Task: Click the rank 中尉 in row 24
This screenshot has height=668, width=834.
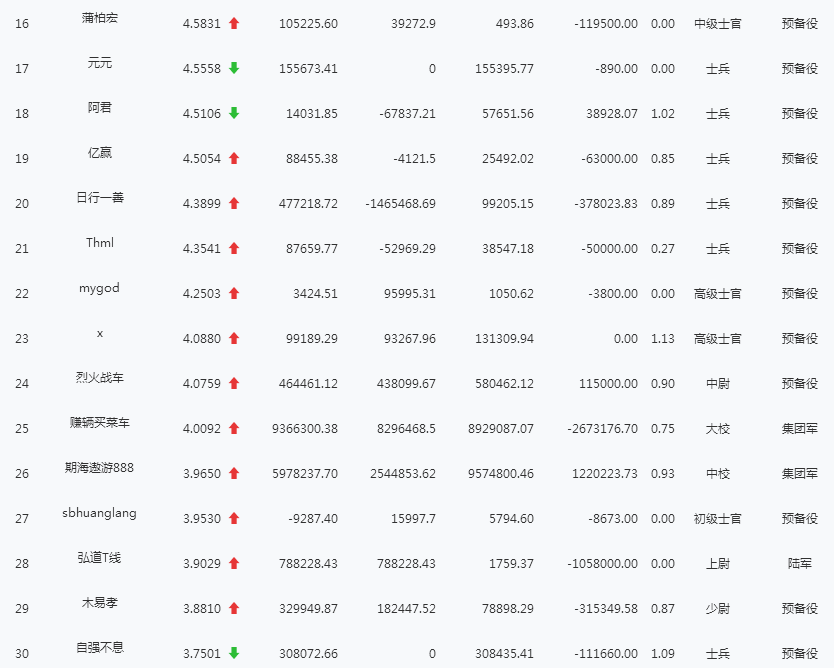Action: (x=718, y=383)
